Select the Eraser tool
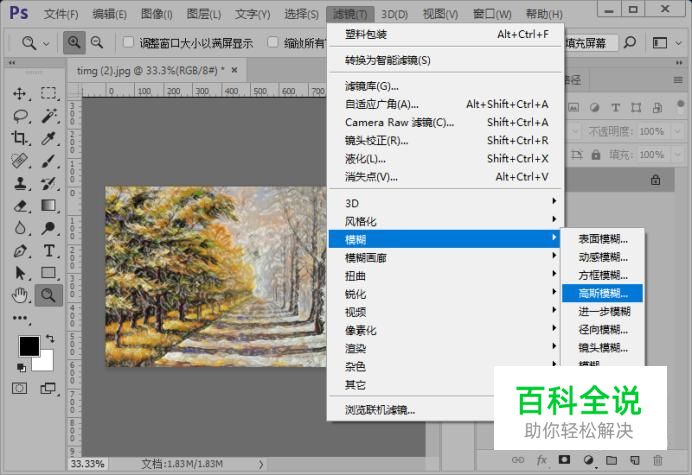 click(20, 206)
